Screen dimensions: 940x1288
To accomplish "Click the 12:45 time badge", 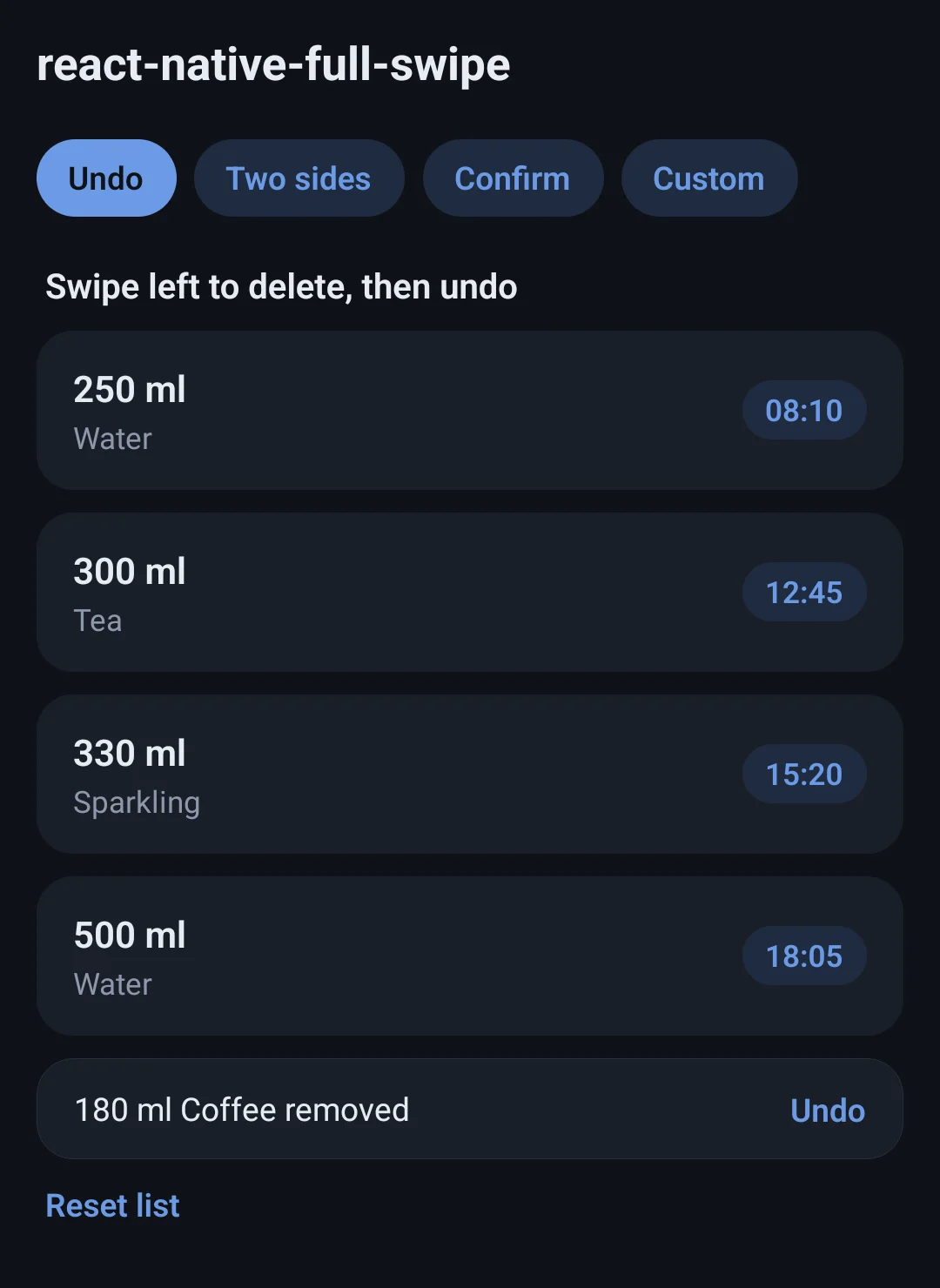I will (x=804, y=592).
